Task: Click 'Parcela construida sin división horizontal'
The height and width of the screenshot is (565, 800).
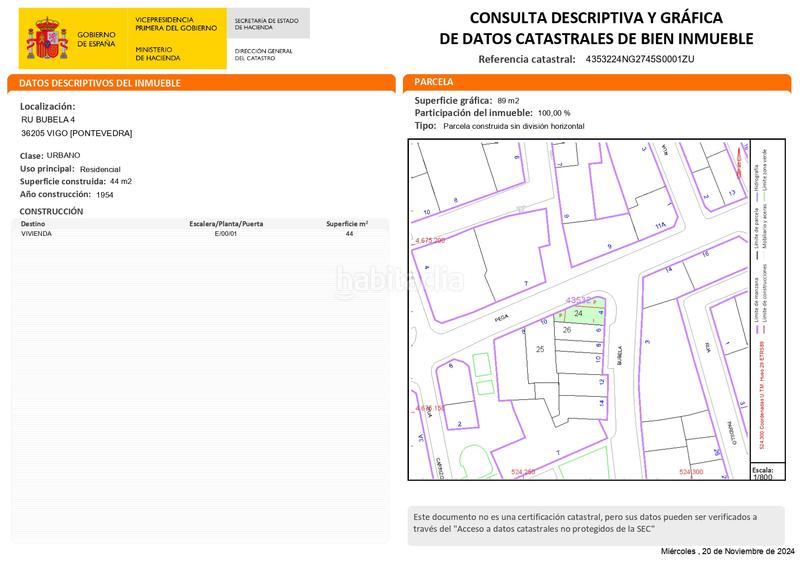Action: tap(514, 126)
